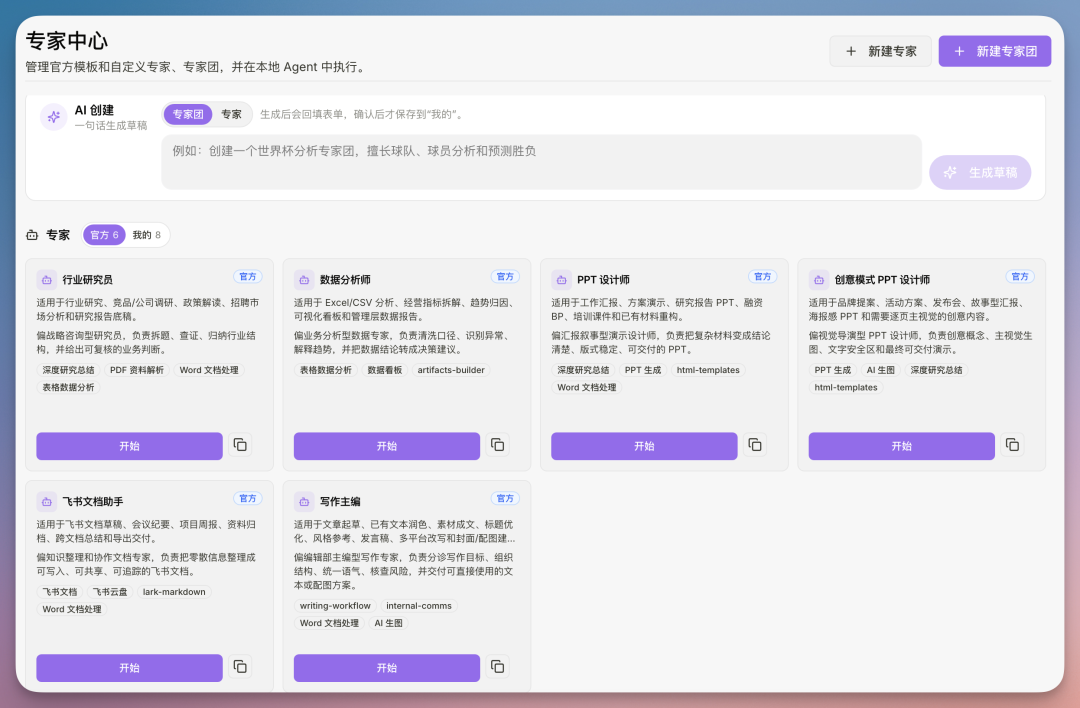1080x708 pixels.
Task: Click the 数据分析师 card title
Action: 345,280
